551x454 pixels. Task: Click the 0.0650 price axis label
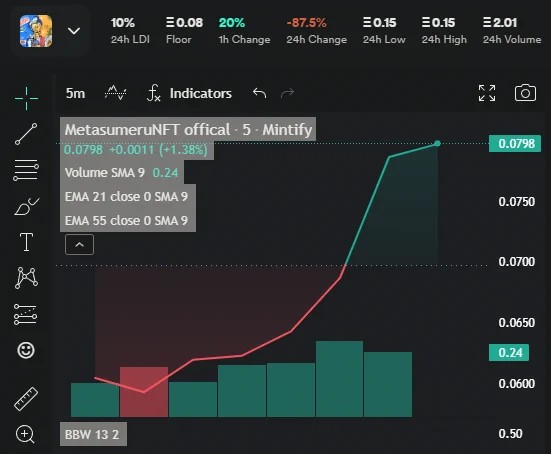coord(517,323)
